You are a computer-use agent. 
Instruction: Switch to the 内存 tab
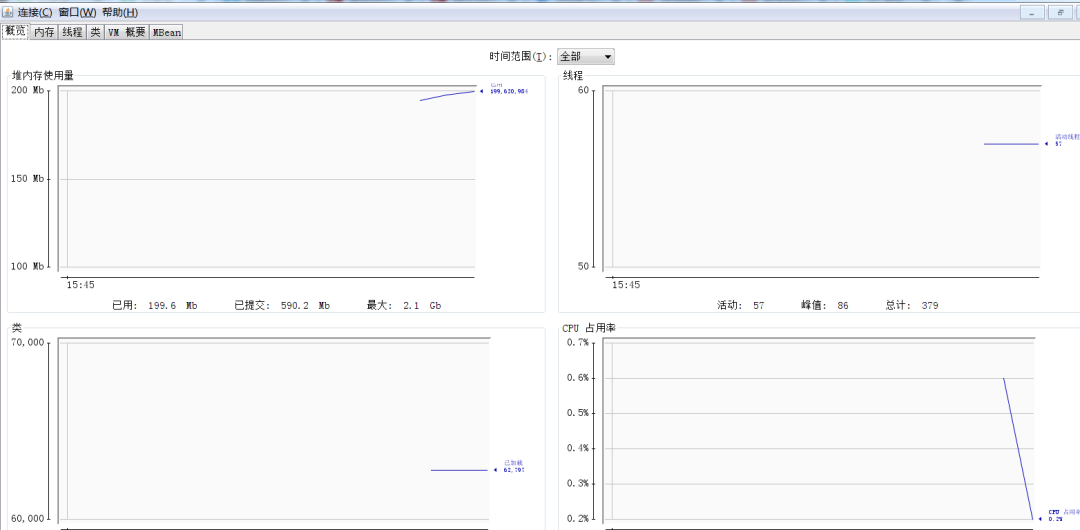[x=44, y=32]
